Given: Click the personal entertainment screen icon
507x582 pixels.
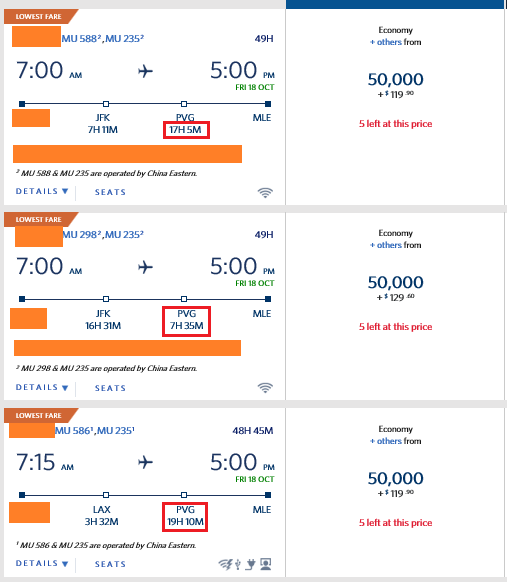Looking at the screenshot, I should click(x=265, y=564).
